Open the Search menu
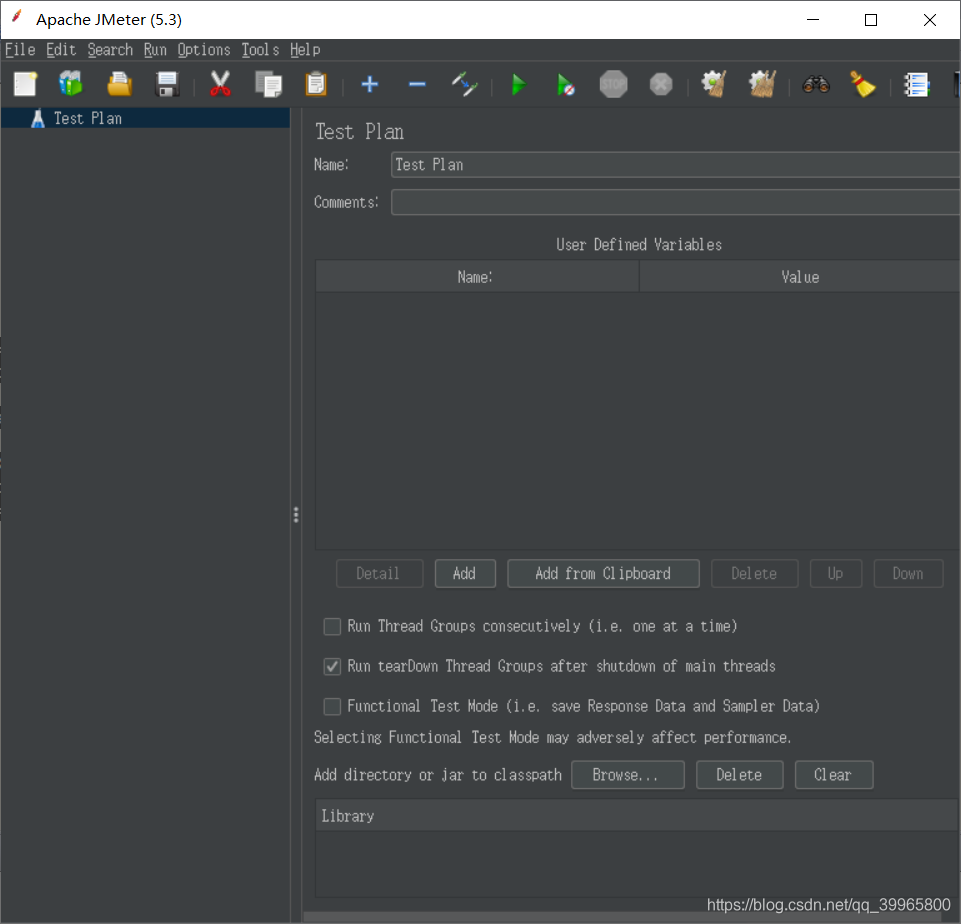This screenshot has width=961, height=924. (110, 50)
